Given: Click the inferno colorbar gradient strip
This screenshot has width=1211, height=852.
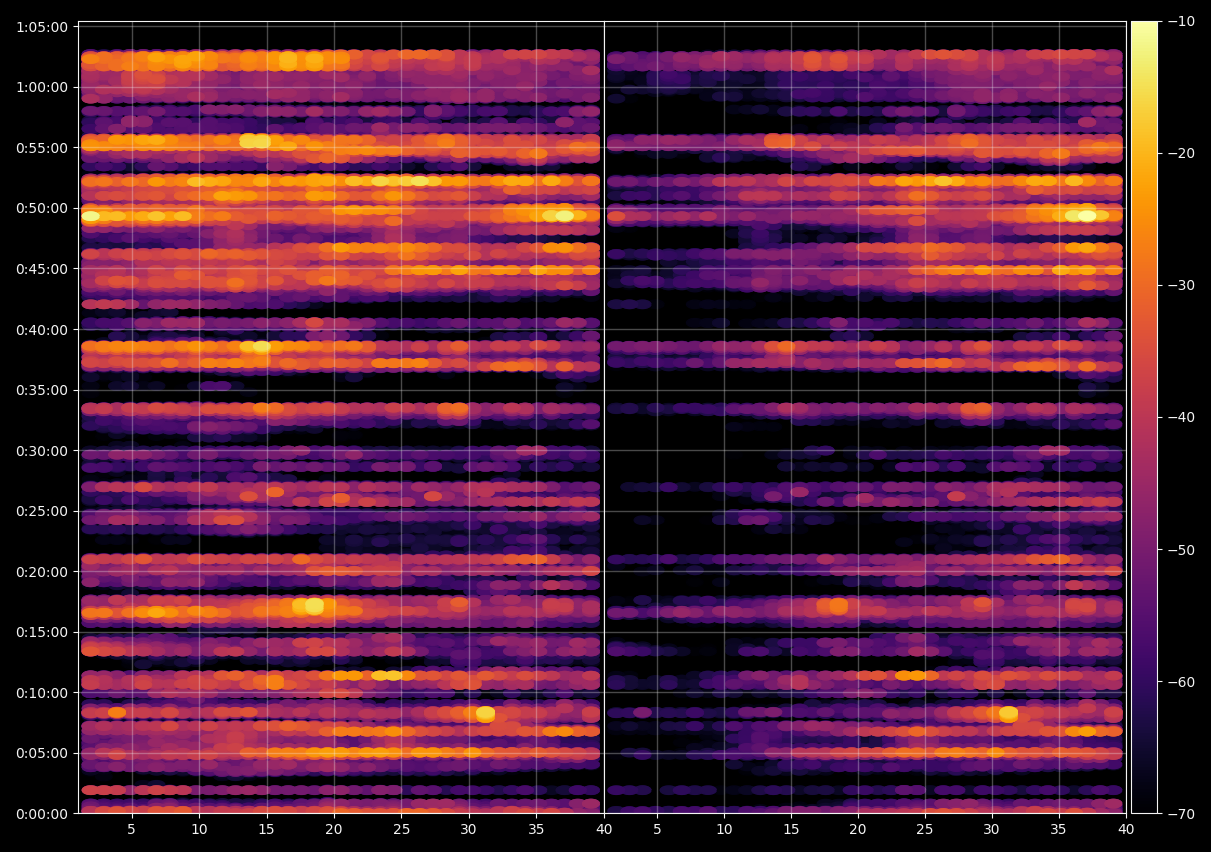Looking at the screenshot, I should (1144, 417).
